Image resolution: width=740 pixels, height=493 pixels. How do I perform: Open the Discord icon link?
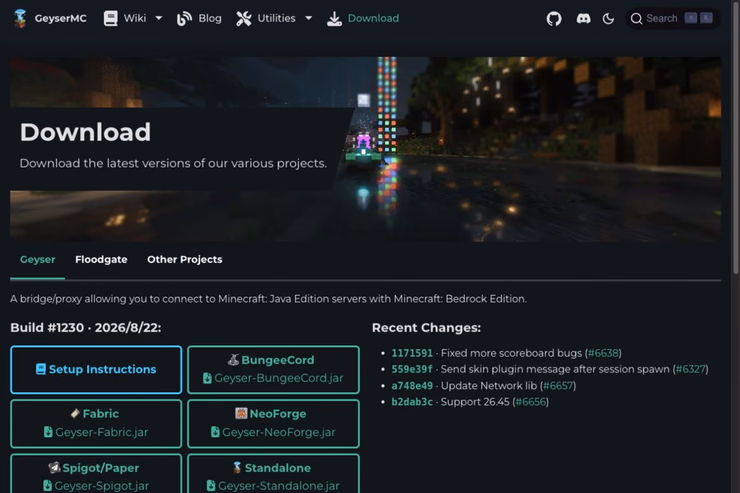click(x=583, y=18)
